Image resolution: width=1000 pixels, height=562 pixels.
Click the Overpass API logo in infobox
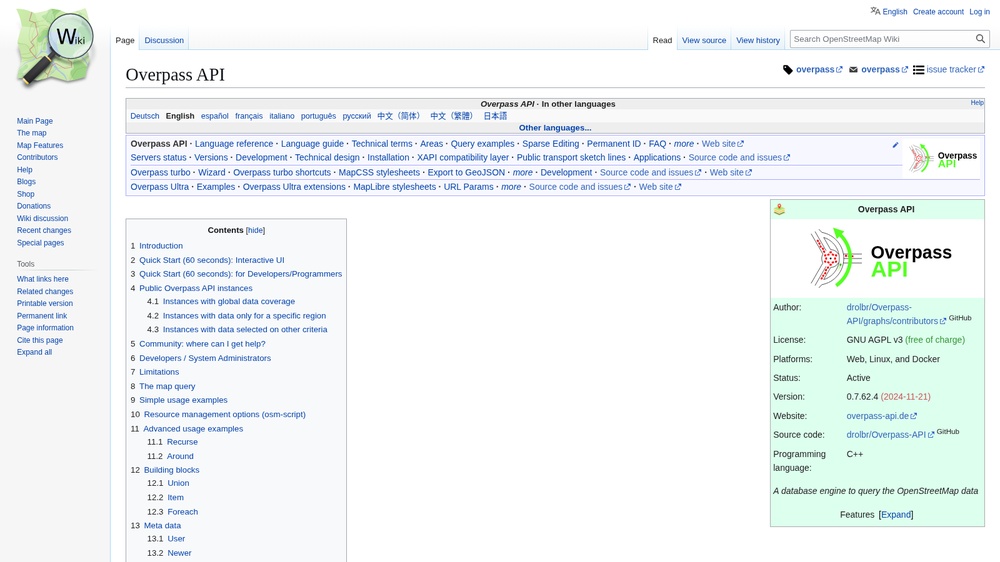coord(881,258)
